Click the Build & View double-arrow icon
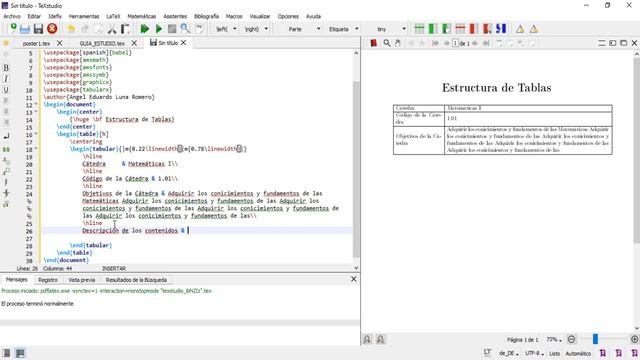The height and width of the screenshot is (360, 640). [144, 29]
